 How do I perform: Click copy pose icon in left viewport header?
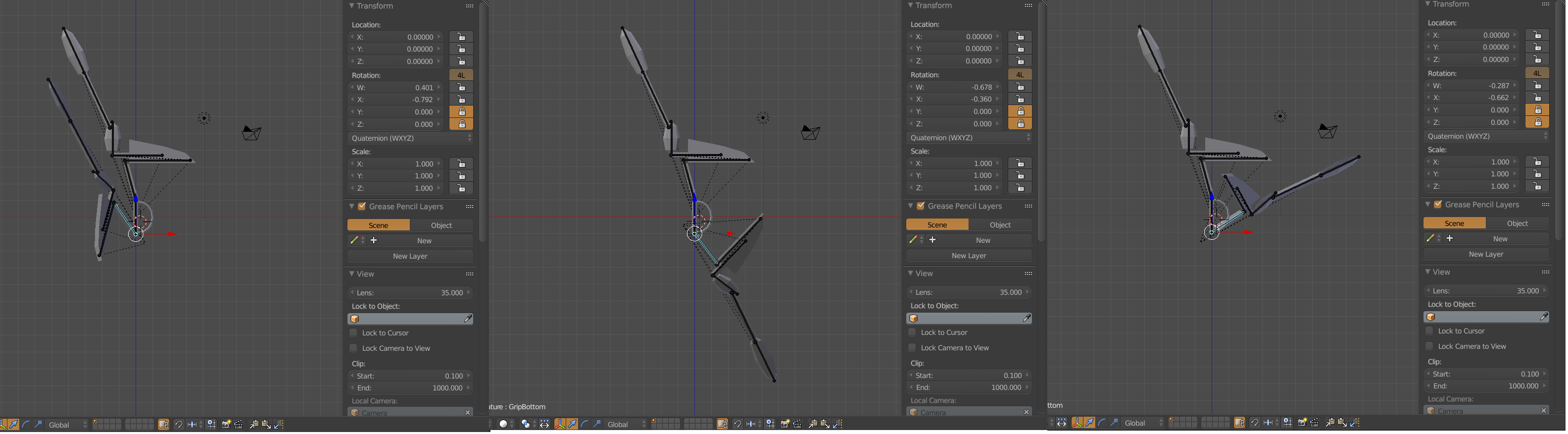tap(254, 425)
